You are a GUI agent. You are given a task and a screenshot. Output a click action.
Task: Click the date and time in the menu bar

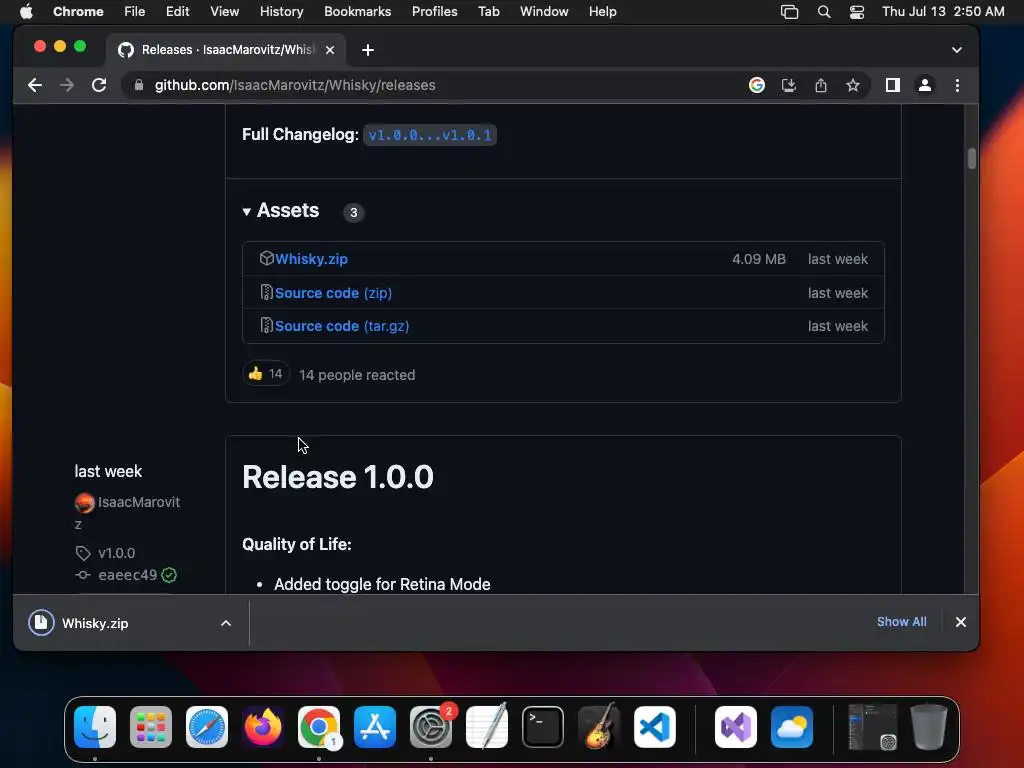[943, 11]
